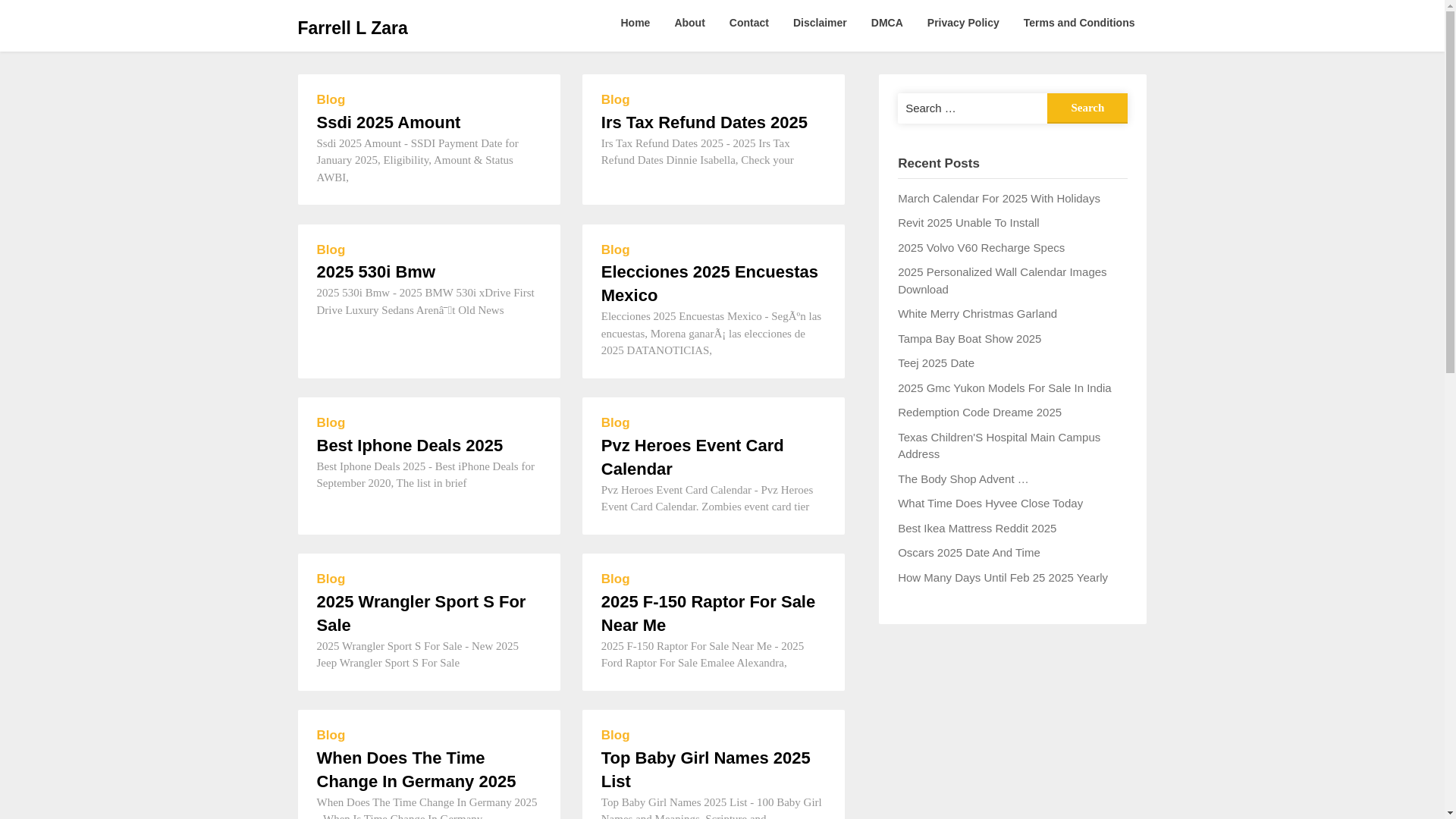Viewport: 1456px width, 819px height.
Task: Open 2025 Volvo V60 Recharge Specs
Action: pyautogui.click(x=981, y=248)
